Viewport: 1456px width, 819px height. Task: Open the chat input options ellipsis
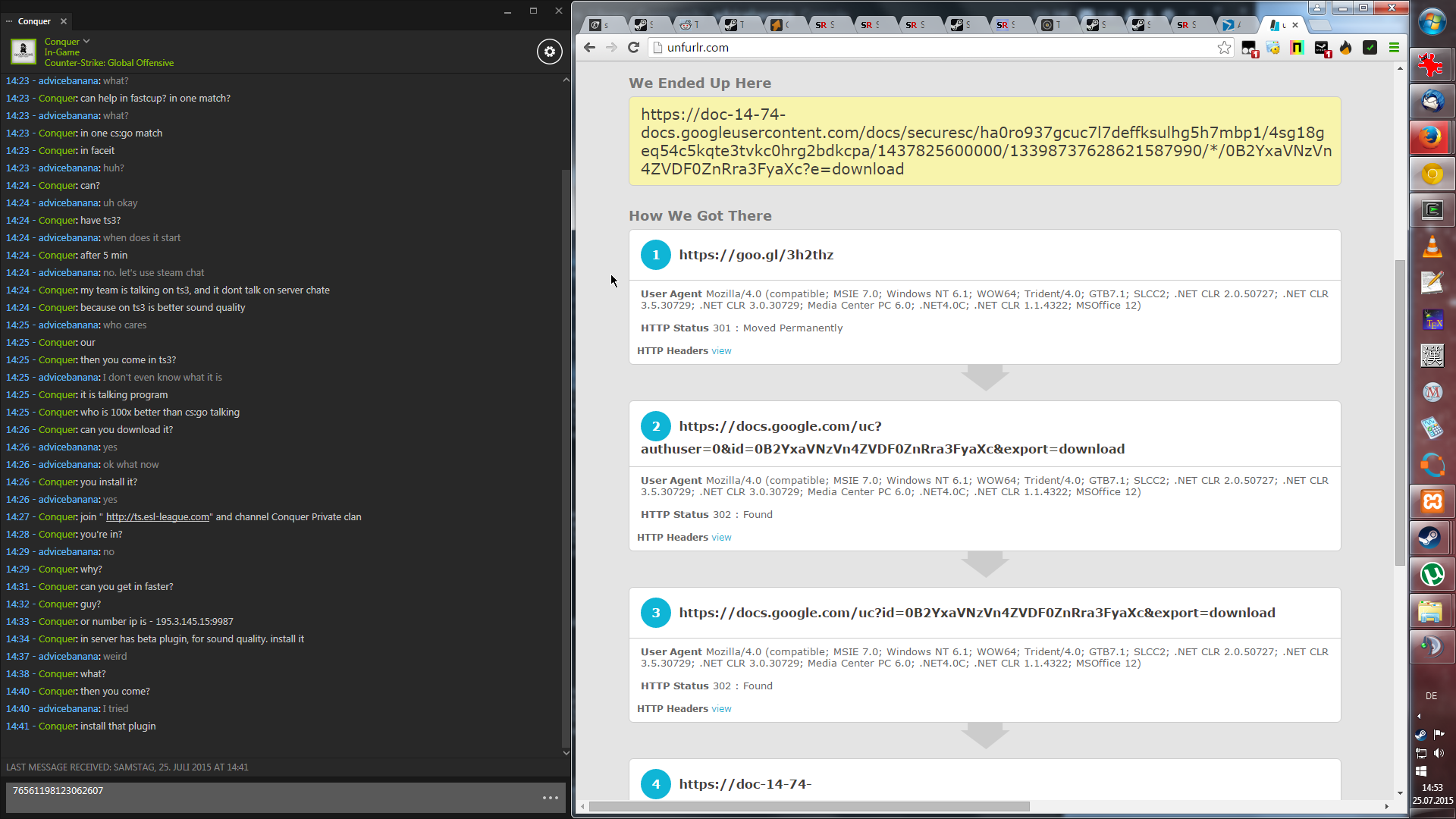click(551, 798)
